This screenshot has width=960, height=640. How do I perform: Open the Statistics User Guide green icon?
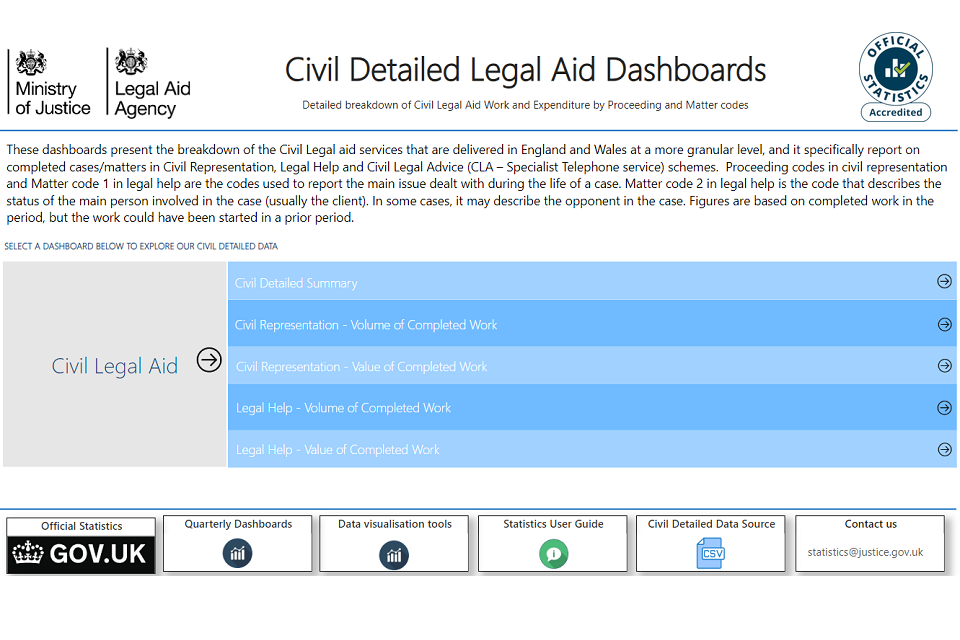coord(553,553)
